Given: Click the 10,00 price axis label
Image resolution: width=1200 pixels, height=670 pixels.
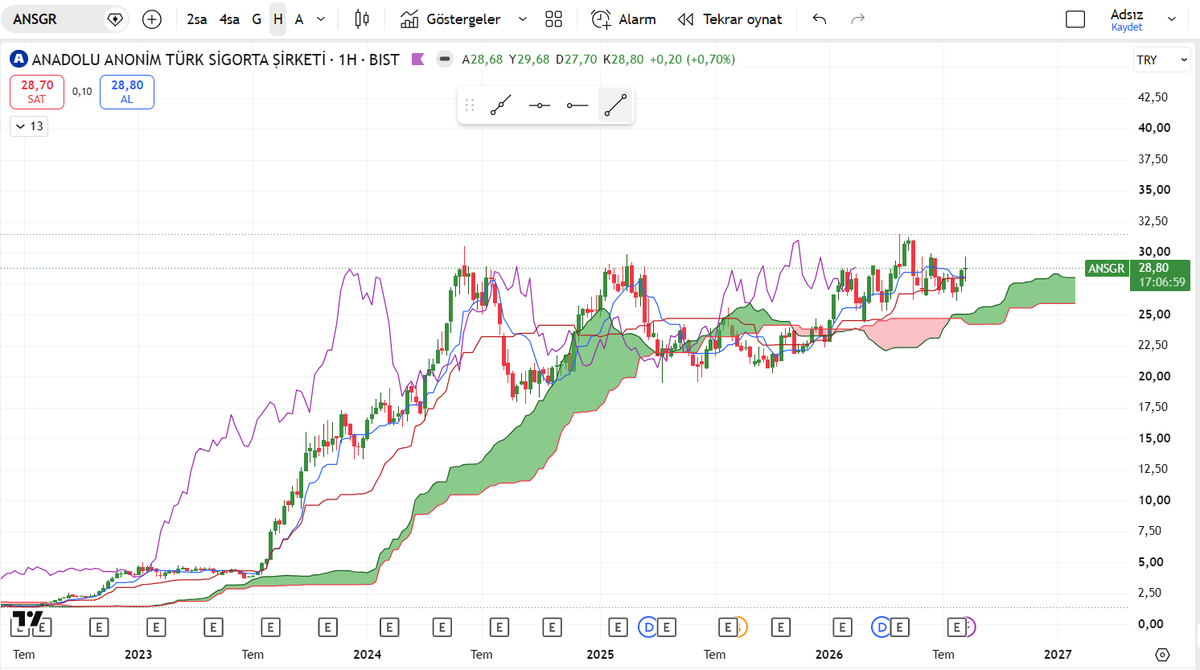Looking at the screenshot, I should pyautogui.click(x=1153, y=500).
